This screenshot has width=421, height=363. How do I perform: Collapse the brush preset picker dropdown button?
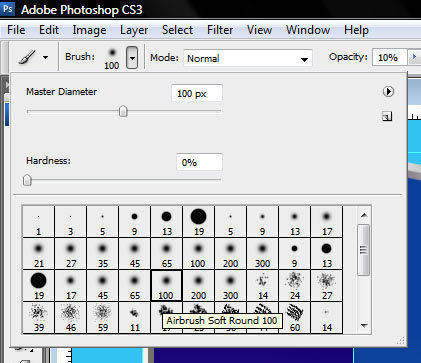[132, 58]
